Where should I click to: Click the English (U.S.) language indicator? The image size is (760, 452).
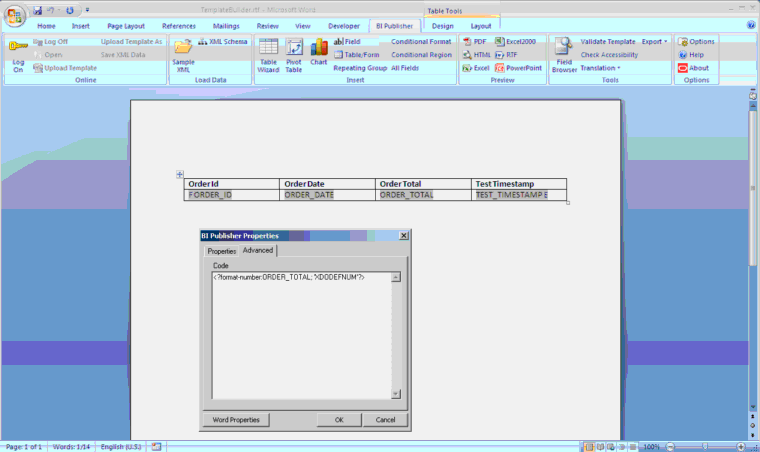(121, 447)
